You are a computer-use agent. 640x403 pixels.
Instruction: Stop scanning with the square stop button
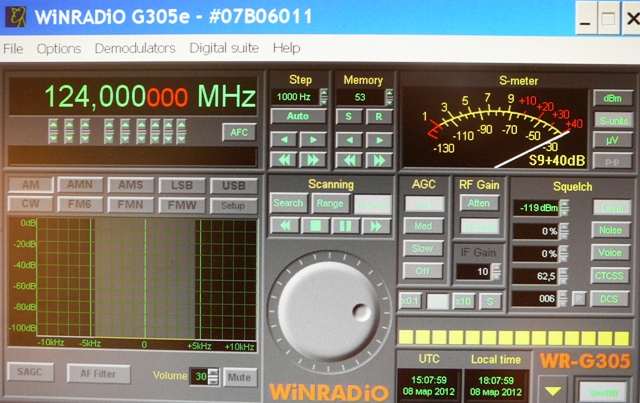click(x=315, y=225)
